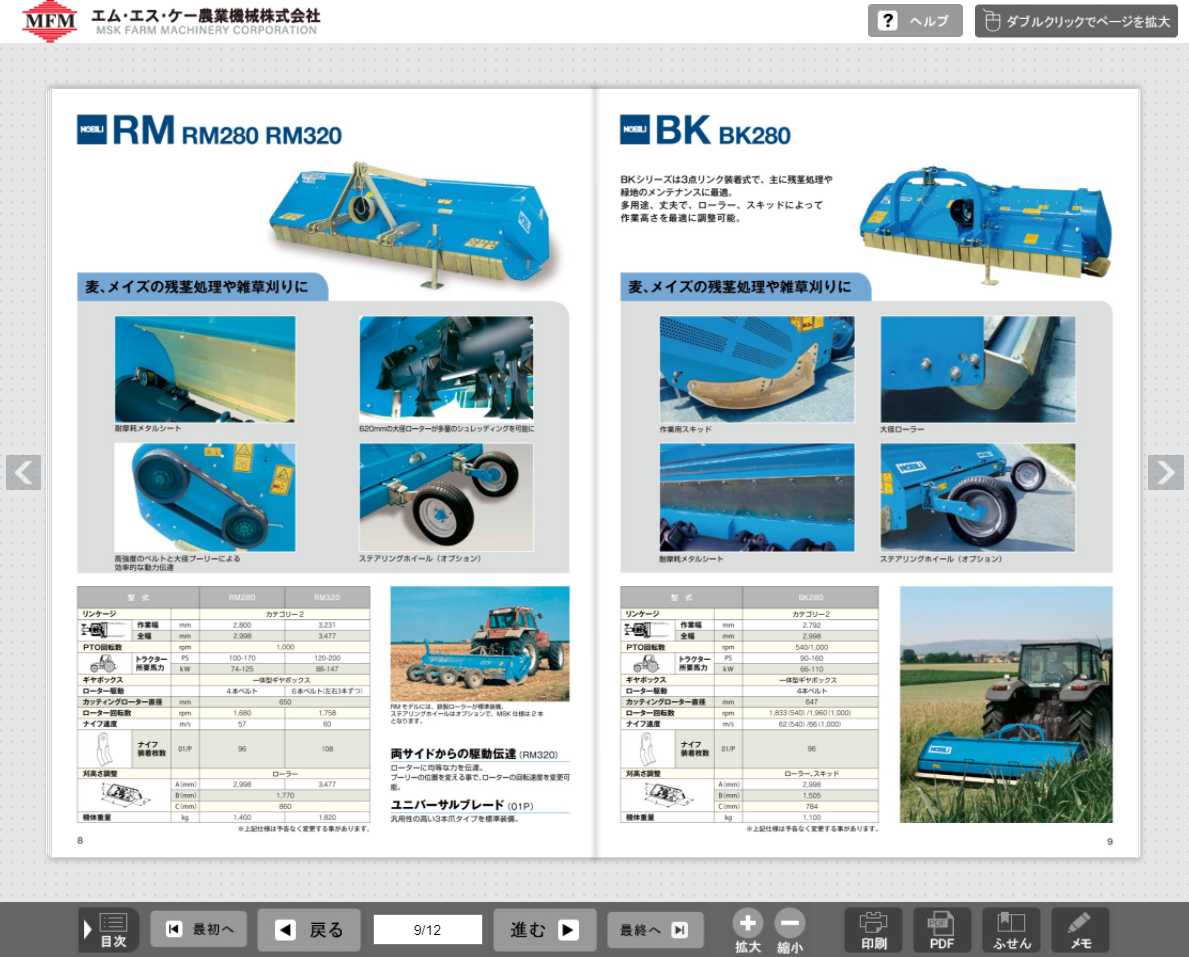Click the ユニバーサルブレード heading
Screen dimensions: 1189x957
click(x=447, y=805)
